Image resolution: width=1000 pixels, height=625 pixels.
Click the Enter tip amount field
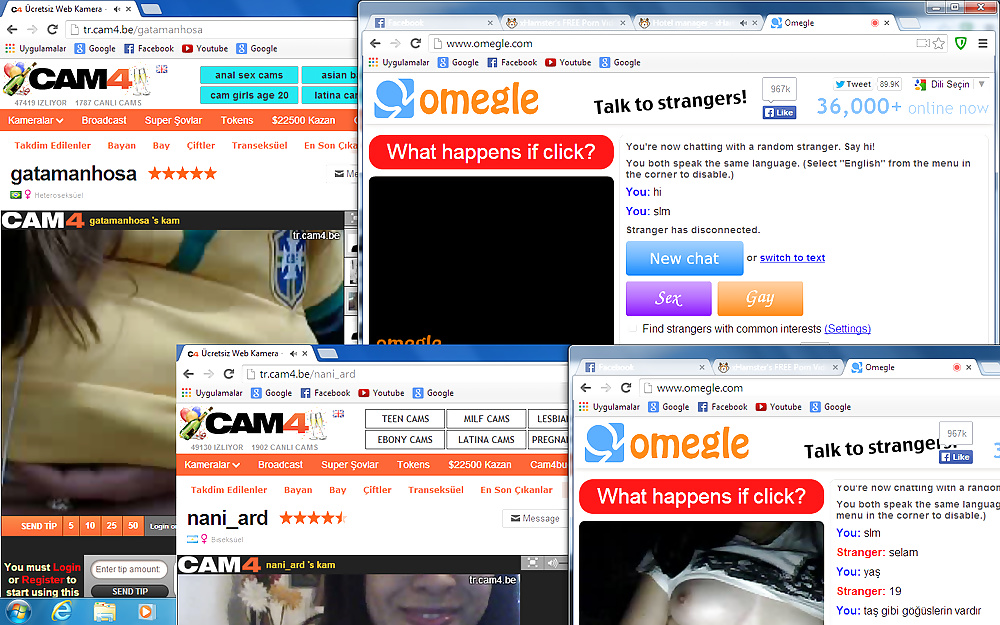(129, 570)
